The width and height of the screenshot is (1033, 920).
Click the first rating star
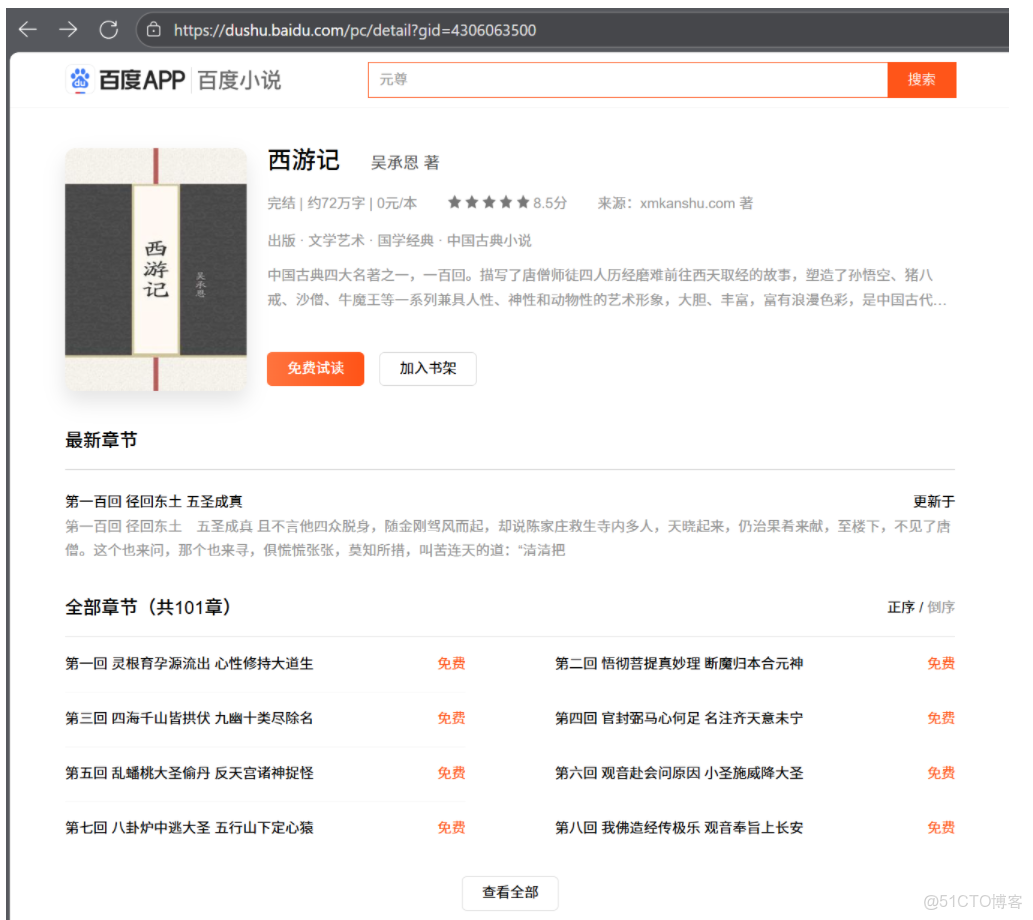click(455, 202)
